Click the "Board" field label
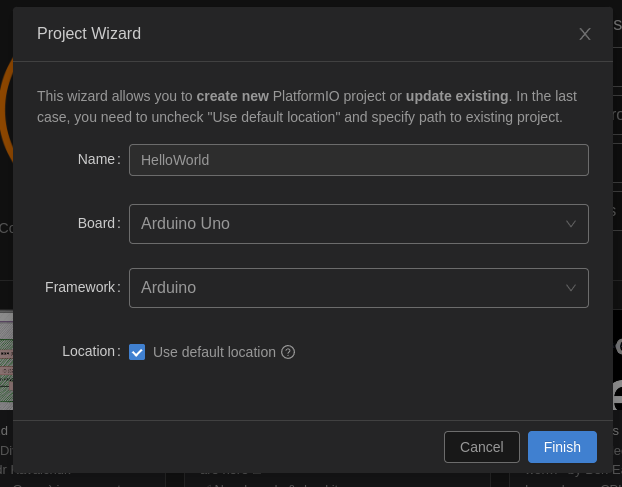 (97, 223)
